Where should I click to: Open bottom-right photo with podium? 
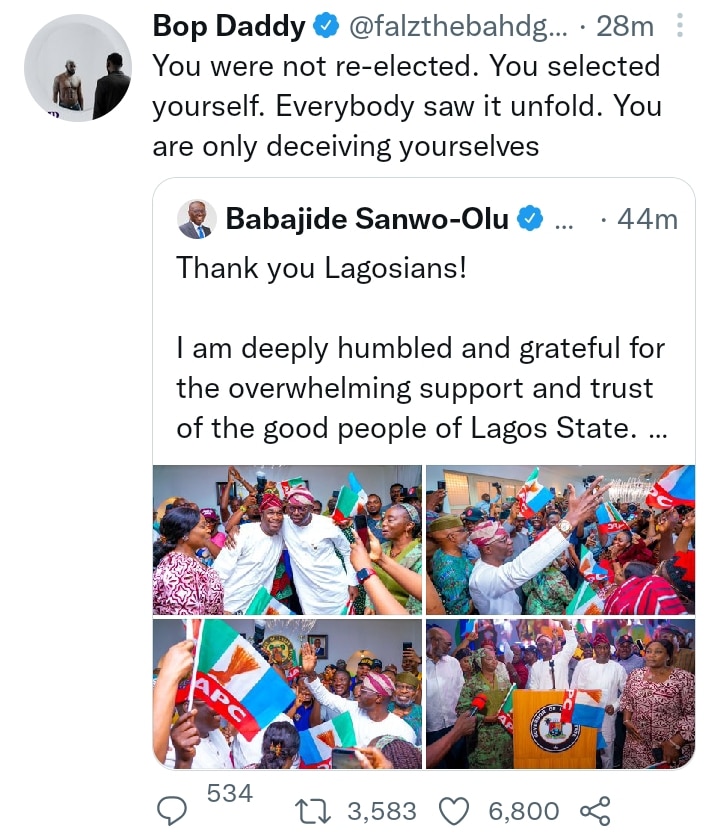coord(559,694)
